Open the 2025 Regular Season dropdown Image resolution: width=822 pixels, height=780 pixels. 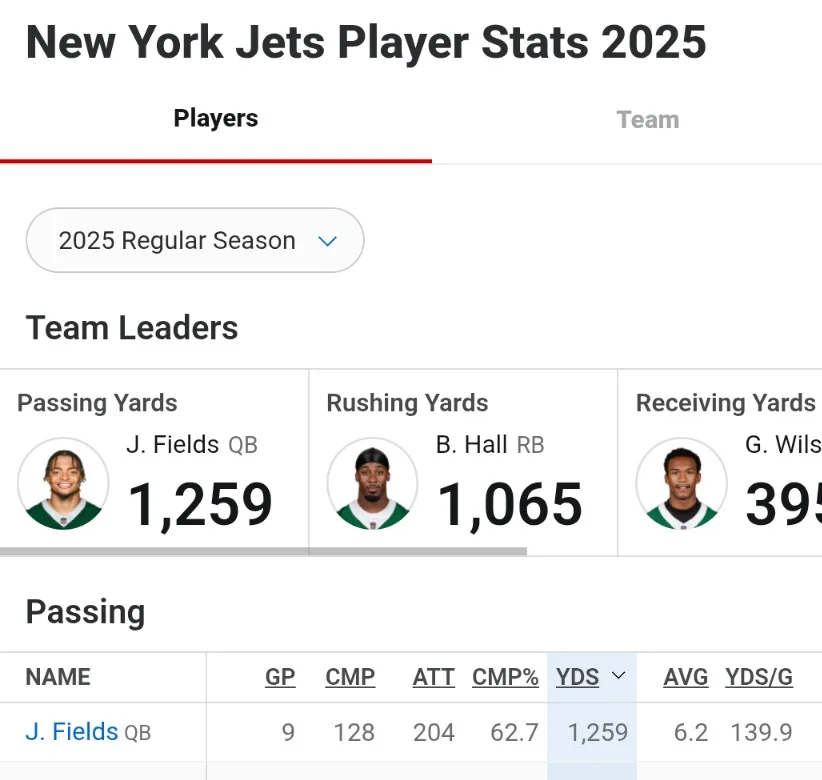[194, 240]
